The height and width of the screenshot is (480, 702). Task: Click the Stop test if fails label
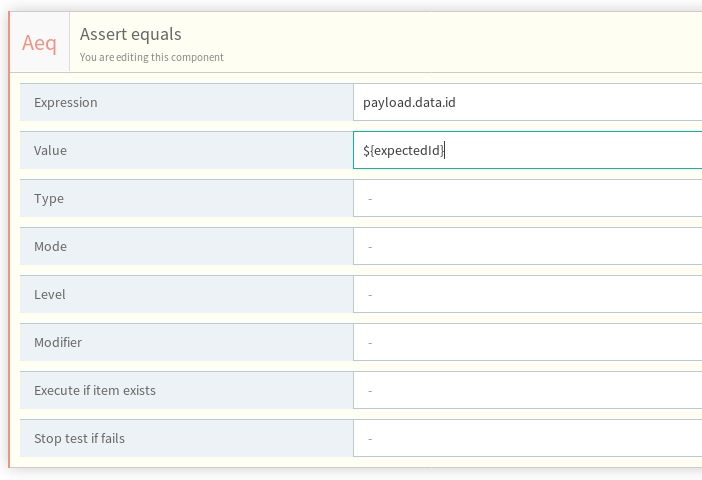pyautogui.click(x=79, y=438)
